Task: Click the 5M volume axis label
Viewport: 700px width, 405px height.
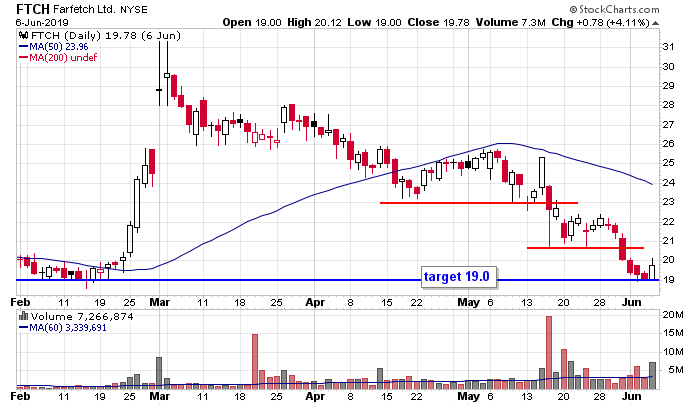Action: (676, 370)
